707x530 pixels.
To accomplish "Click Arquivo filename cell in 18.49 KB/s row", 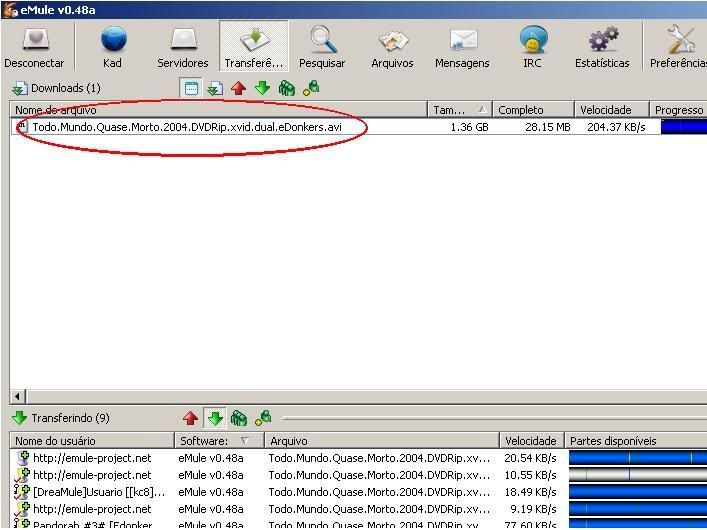I will (379, 492).
